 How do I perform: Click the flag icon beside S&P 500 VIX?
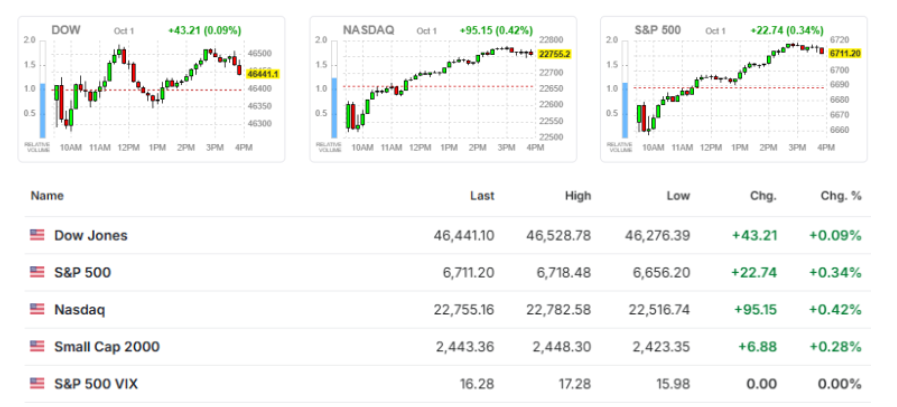tap(37, 384)
